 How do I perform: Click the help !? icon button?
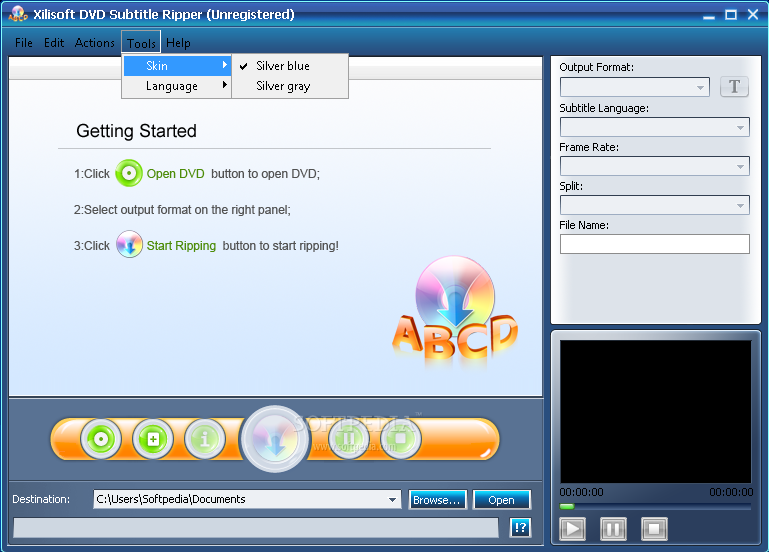[520, 527]
